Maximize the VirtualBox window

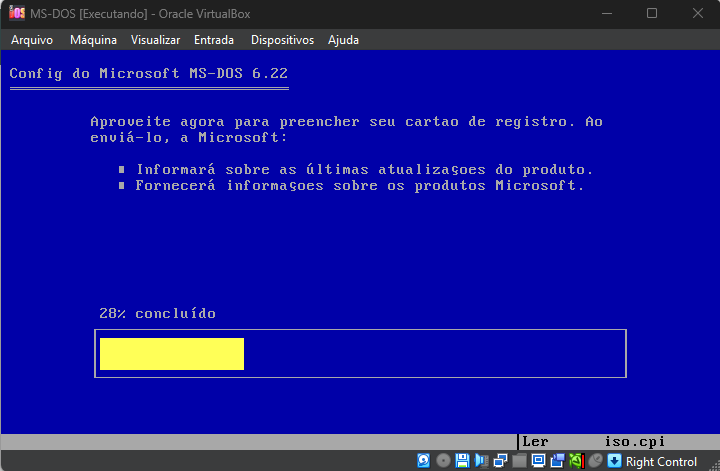[652, 13]
